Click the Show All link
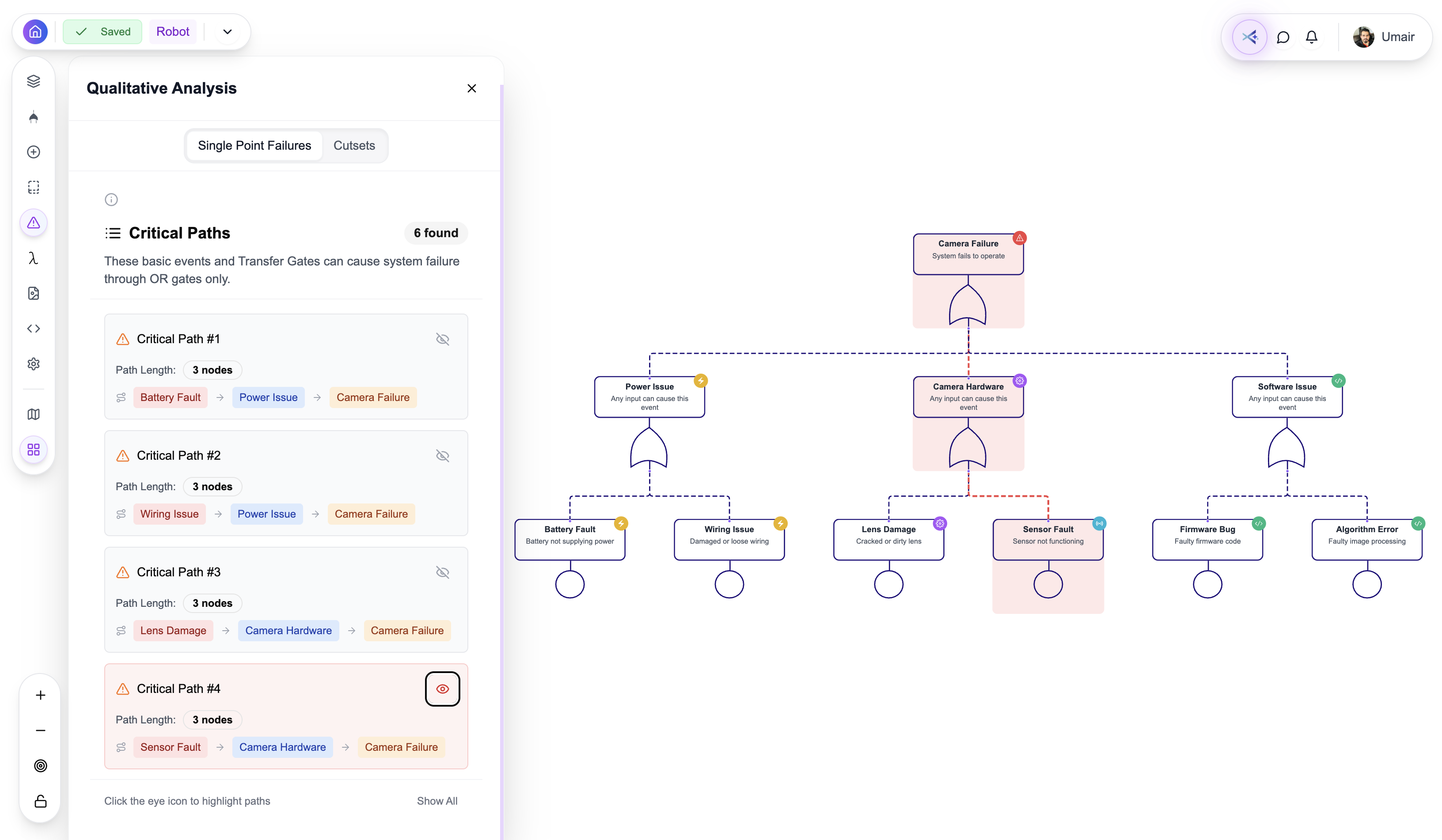Image resolution: width=1442 pixels, height=840 pixels. click(436, 801)
